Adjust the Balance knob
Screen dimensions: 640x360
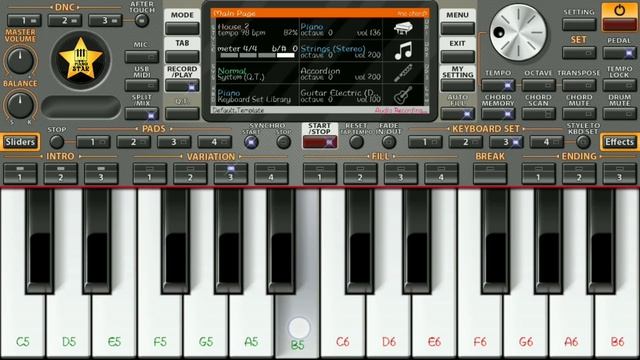(20, 105)
